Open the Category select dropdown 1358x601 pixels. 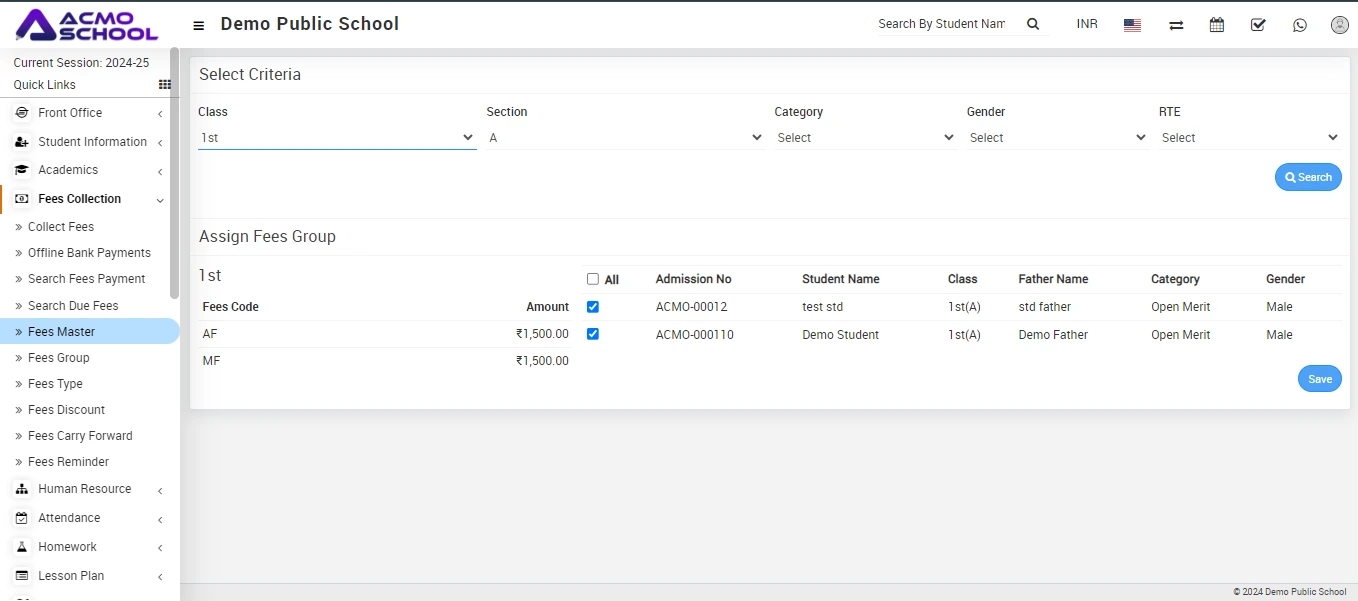click(865, 138)
